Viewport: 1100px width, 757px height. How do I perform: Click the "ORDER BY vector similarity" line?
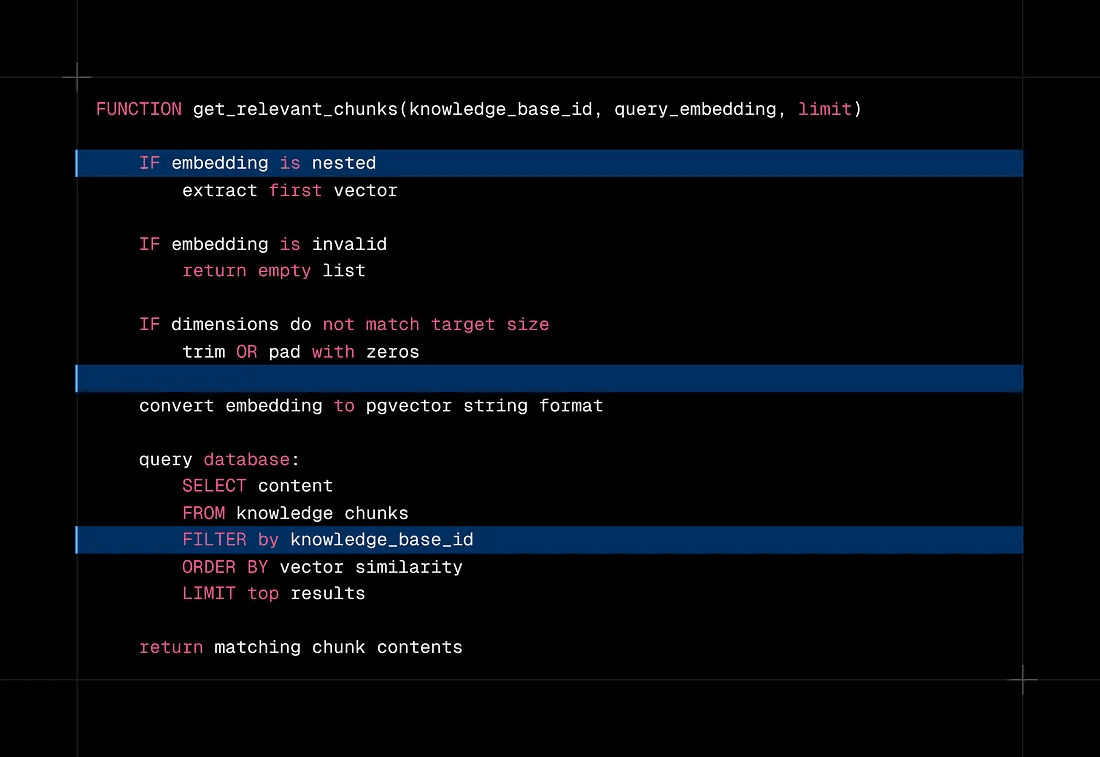pyautogui.click(x=322, y=567)
